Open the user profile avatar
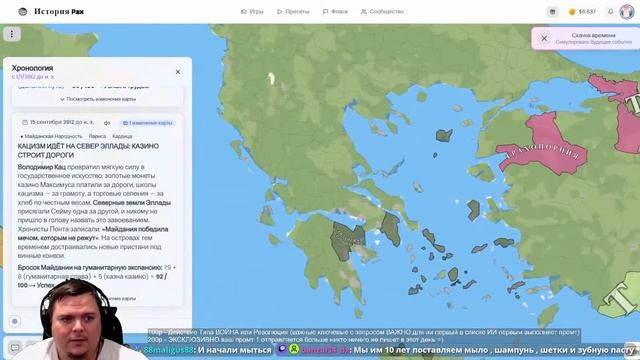This screenshot has height=360, width=640. pos(627,12)
